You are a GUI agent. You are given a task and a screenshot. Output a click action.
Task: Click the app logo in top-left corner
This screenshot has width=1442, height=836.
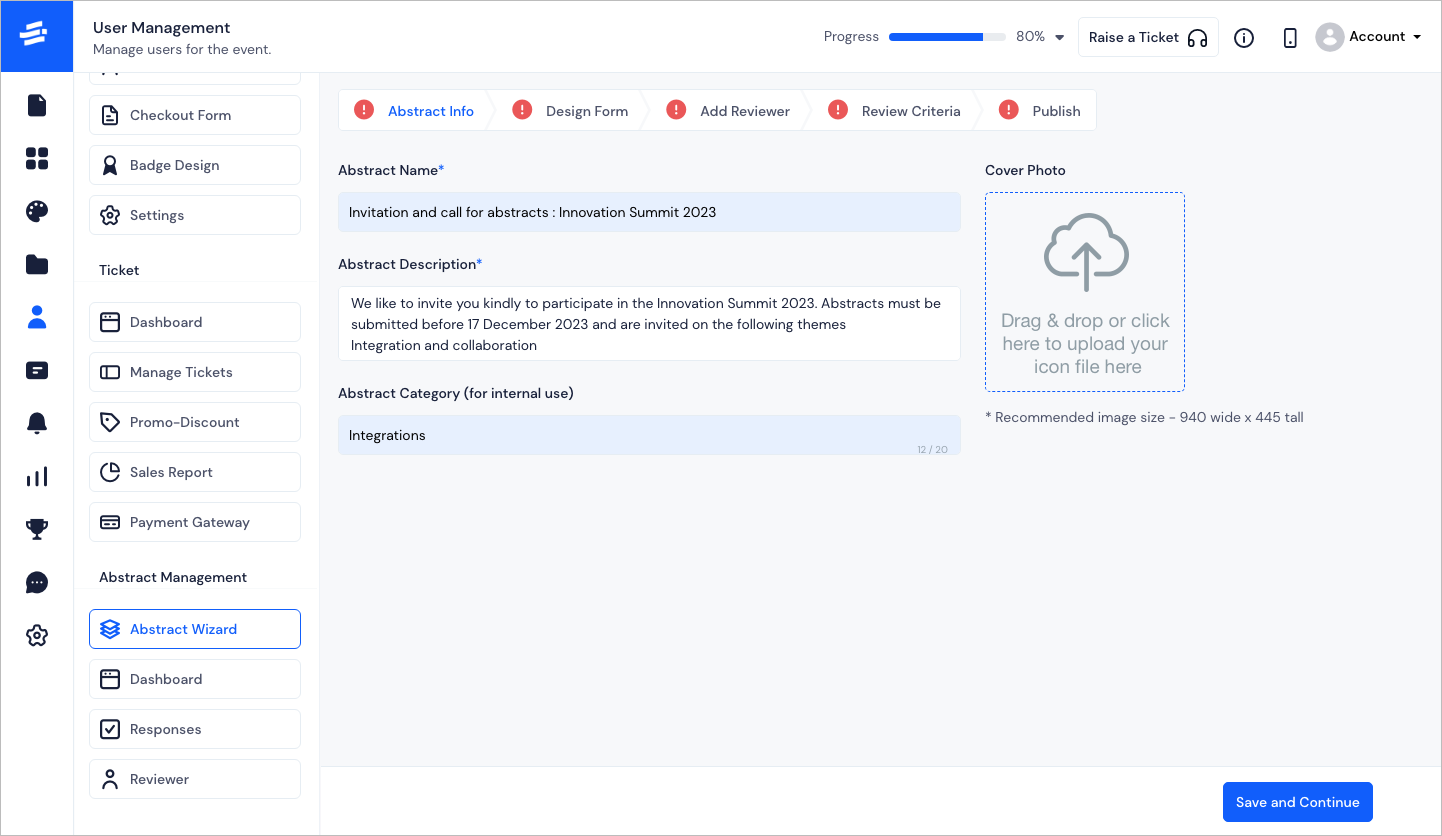[37, 37]
